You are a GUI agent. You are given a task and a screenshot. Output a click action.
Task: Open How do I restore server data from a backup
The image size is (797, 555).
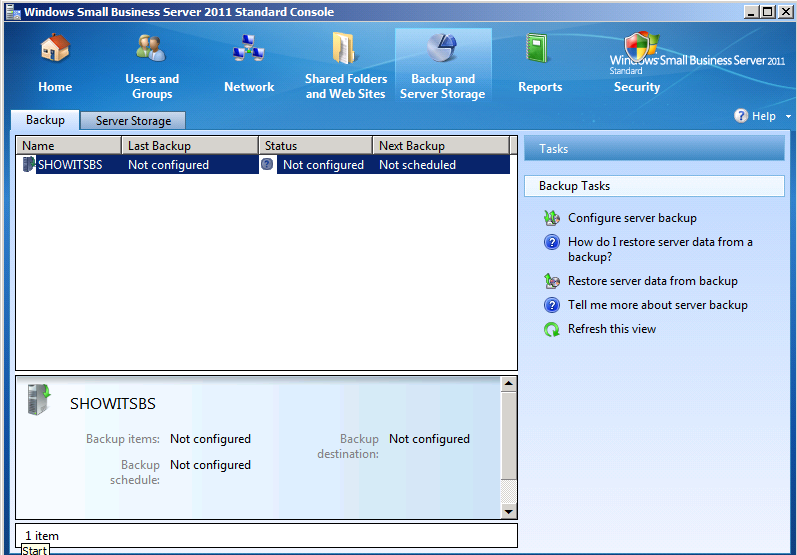point(660,249)
